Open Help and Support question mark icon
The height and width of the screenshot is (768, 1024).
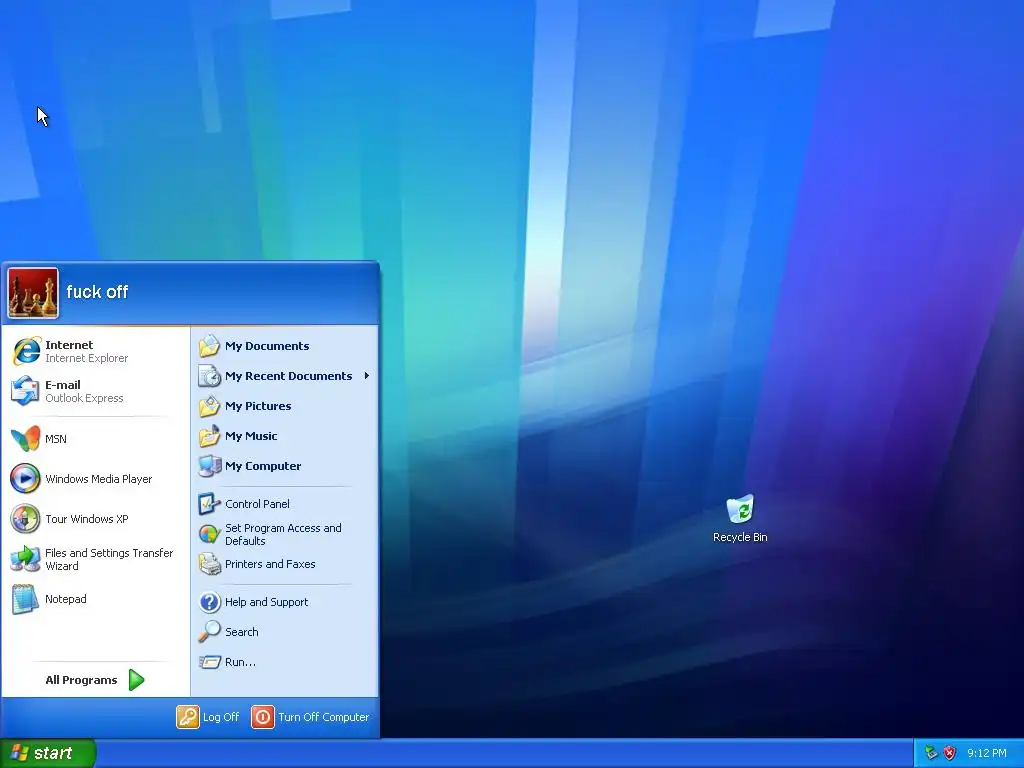210,601
